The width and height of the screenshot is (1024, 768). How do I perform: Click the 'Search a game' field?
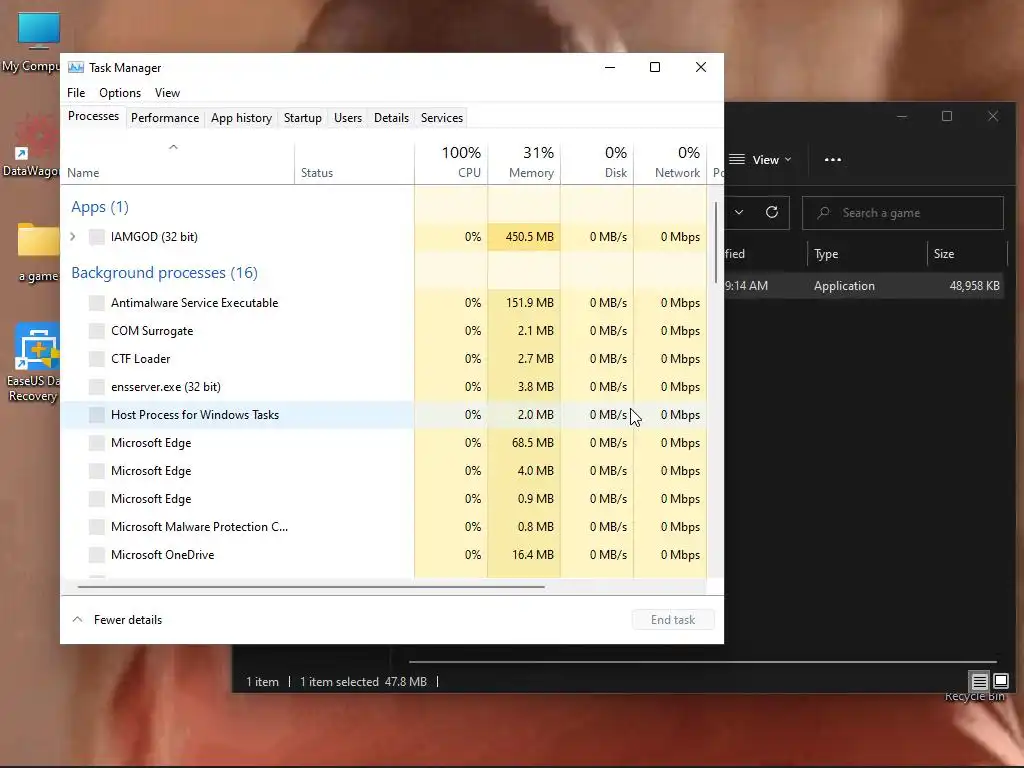pos(903,213)
